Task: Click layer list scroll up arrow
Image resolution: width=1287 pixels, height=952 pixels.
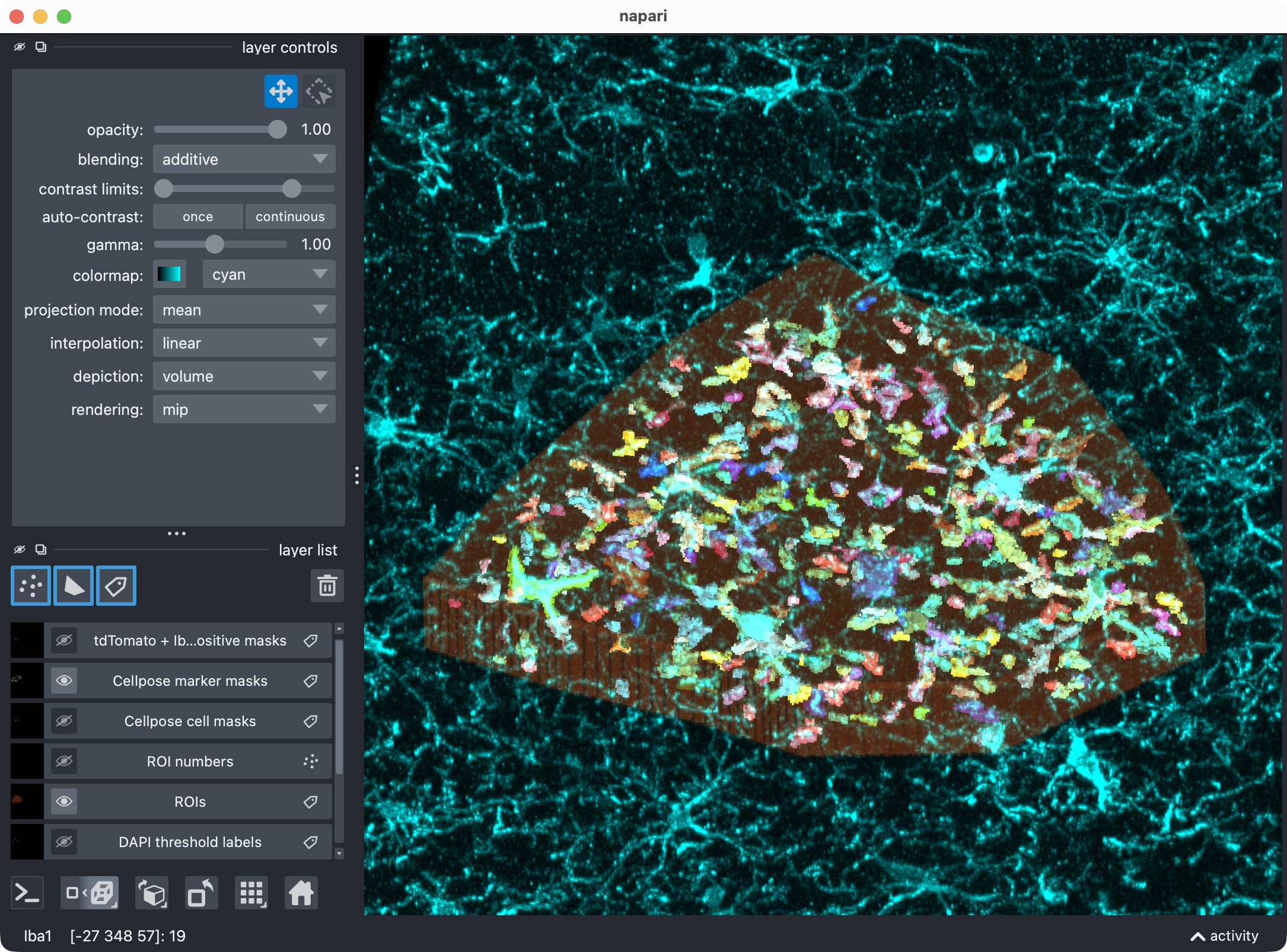Action: coord(339,628)
